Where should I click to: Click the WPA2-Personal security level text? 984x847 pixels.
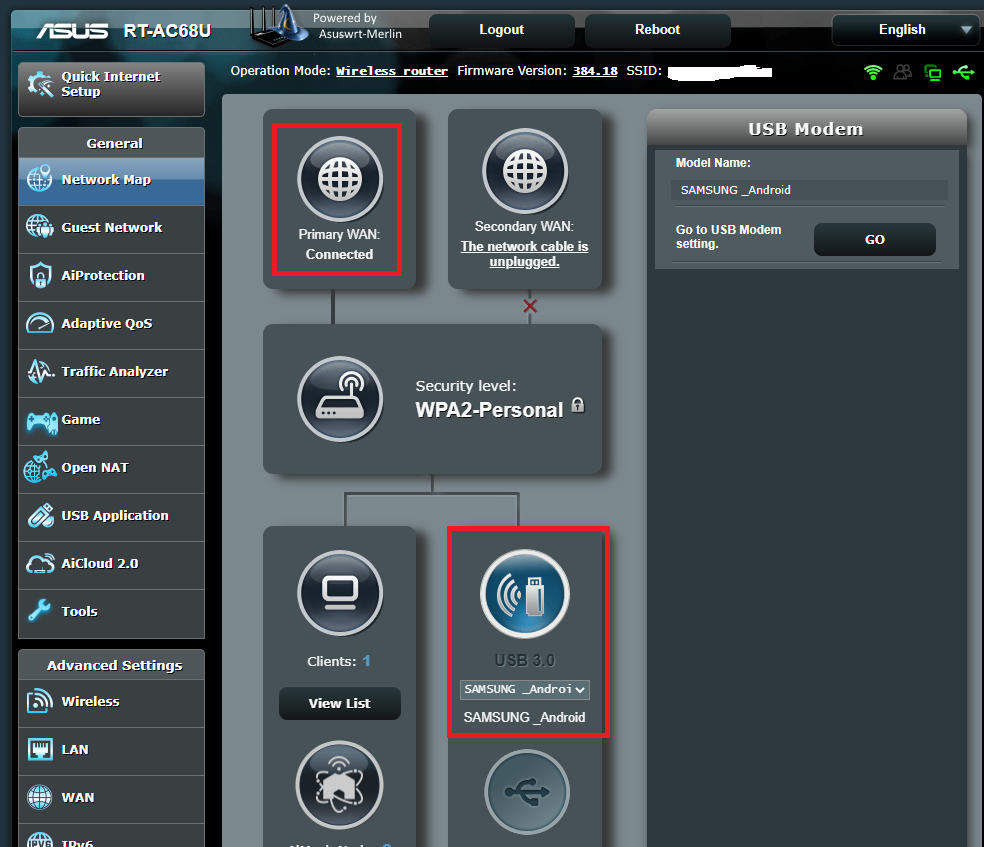click(489, 410)
